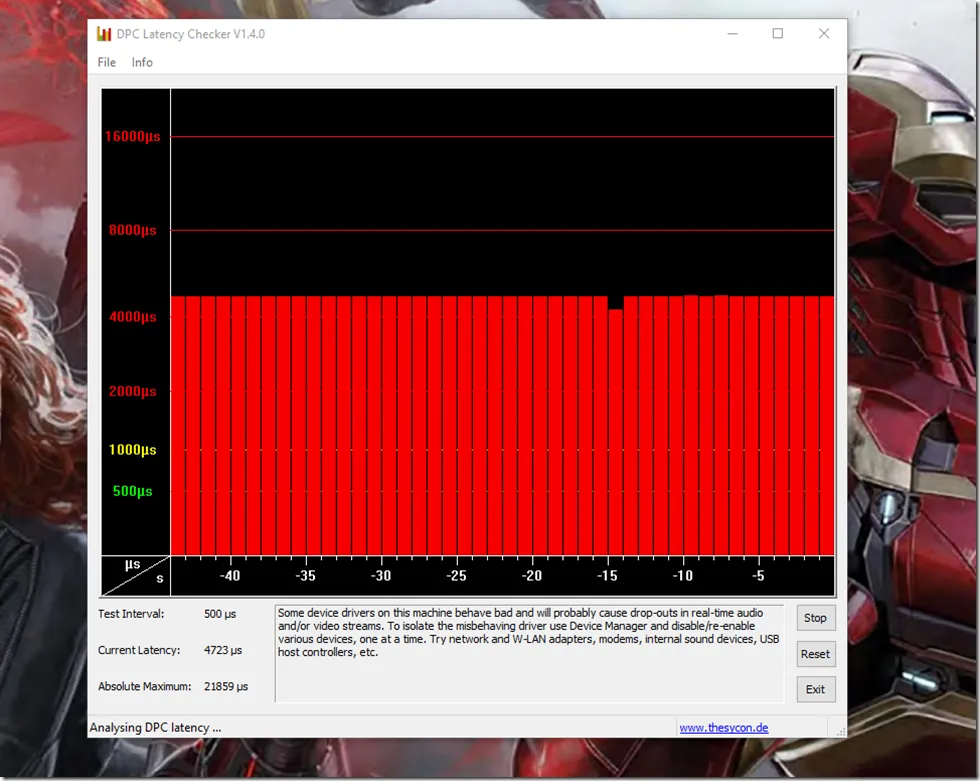Maximize the DPC Latency Checker window
The height and width of the screenshot is (781, 980).
coord(778,34)
